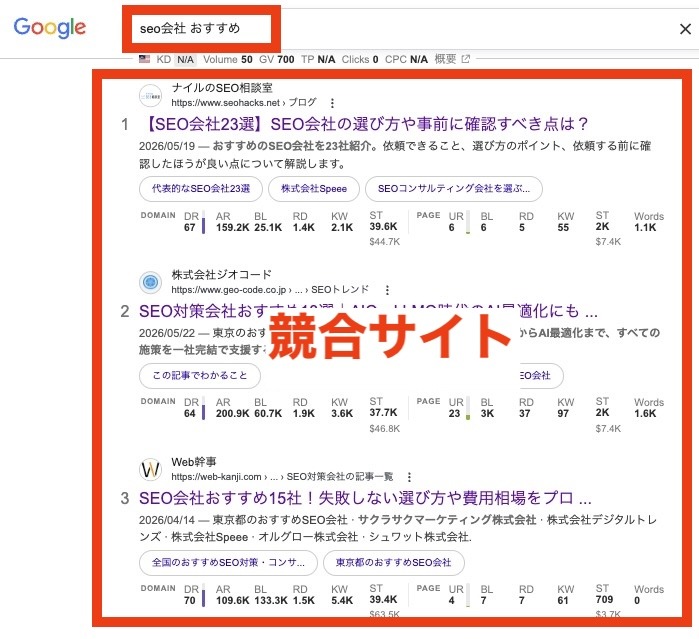
Task: Click the 株式会社Speee sitelink chip
Action: tap(314, 189)
